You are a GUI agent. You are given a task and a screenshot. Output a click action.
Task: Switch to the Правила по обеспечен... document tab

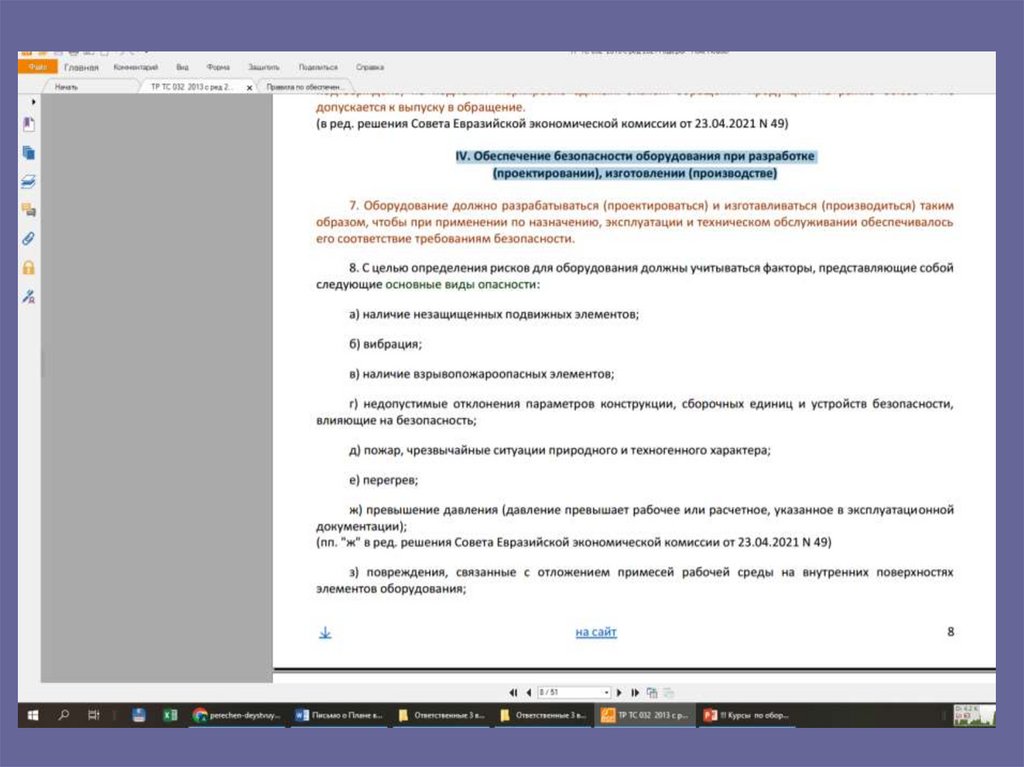tap(304, 87)
